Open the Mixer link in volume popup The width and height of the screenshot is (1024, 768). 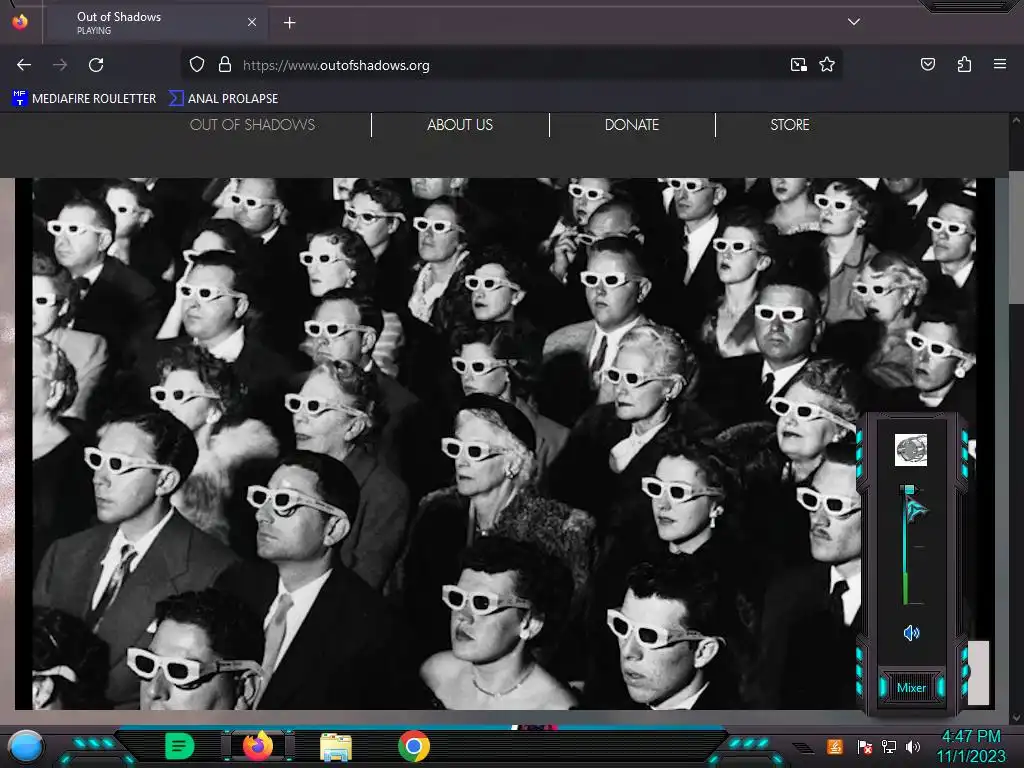tap(911, 688)
